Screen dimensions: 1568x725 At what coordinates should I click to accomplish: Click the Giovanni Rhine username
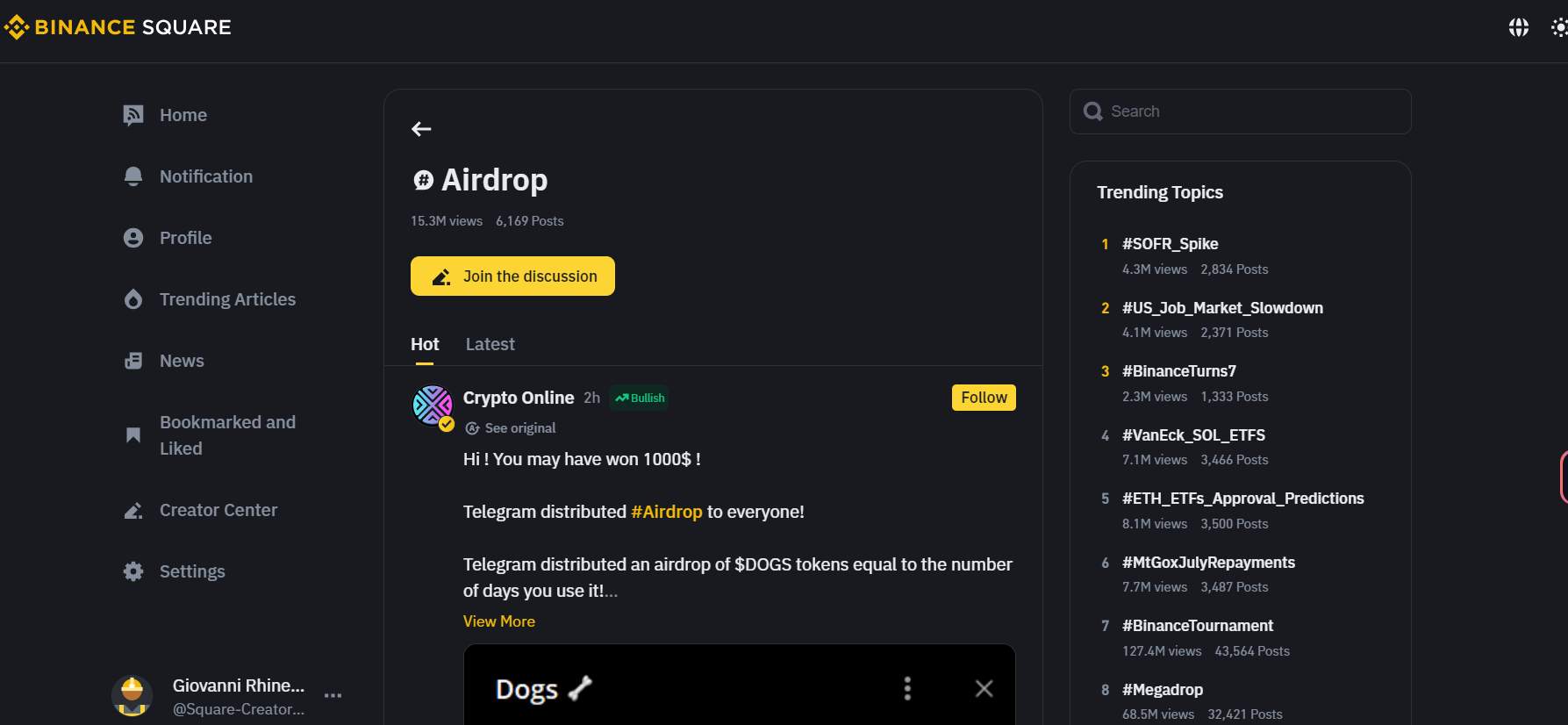pyautogui.click(x=239, y=686)
